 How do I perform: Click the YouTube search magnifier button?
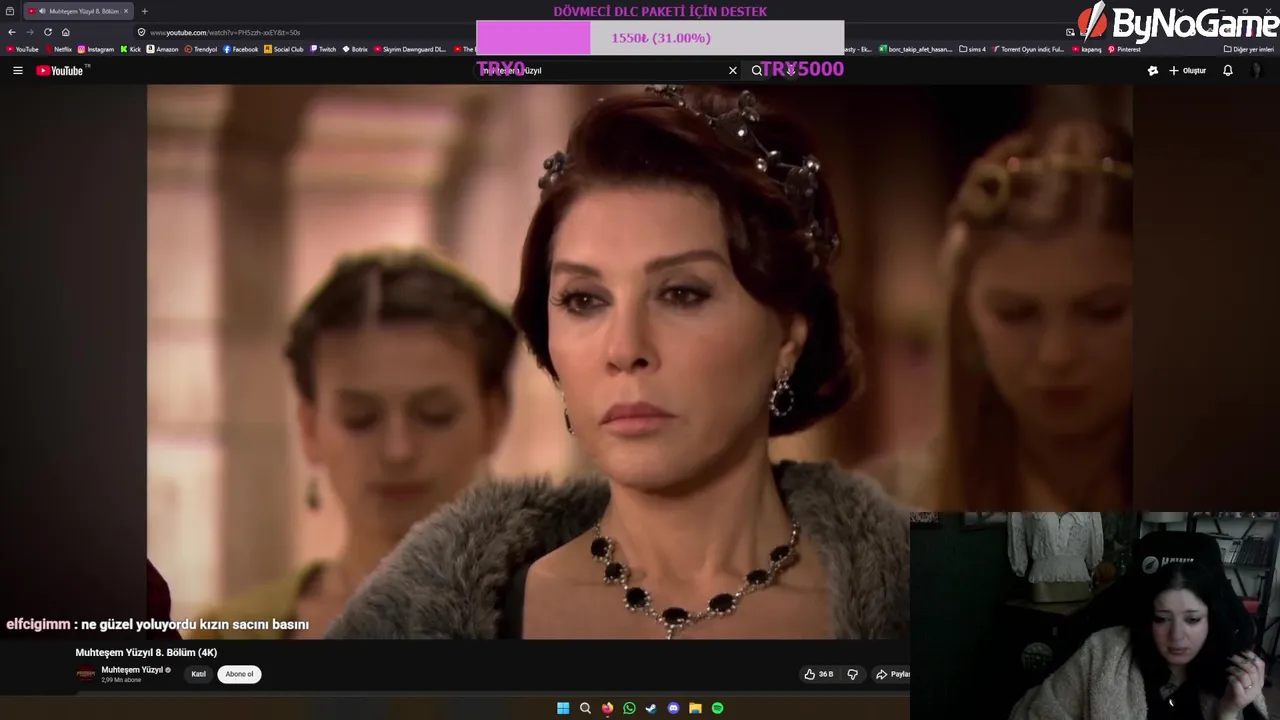(757, 71)
